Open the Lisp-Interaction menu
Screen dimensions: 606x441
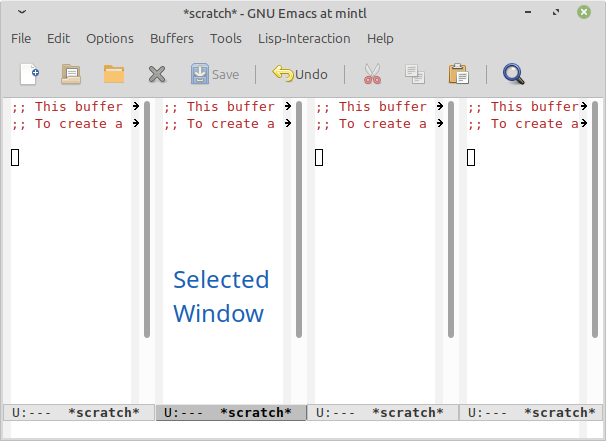click(x=304, y=38)
